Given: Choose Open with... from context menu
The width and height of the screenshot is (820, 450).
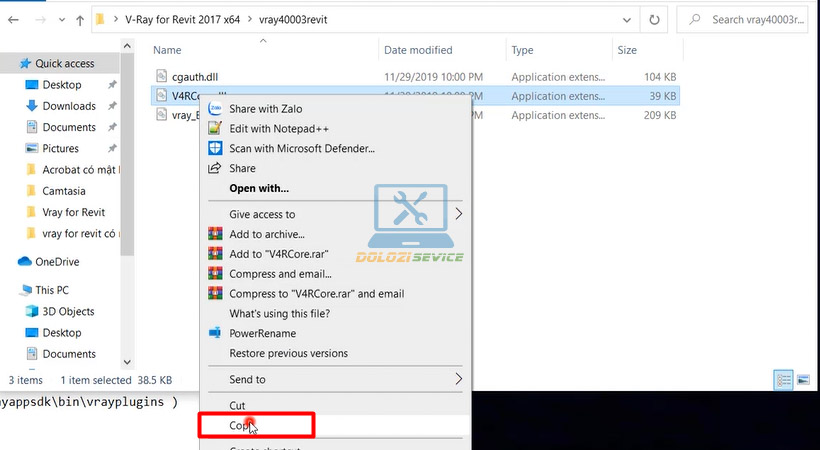Looking at the screenshot, I should 259,188.
